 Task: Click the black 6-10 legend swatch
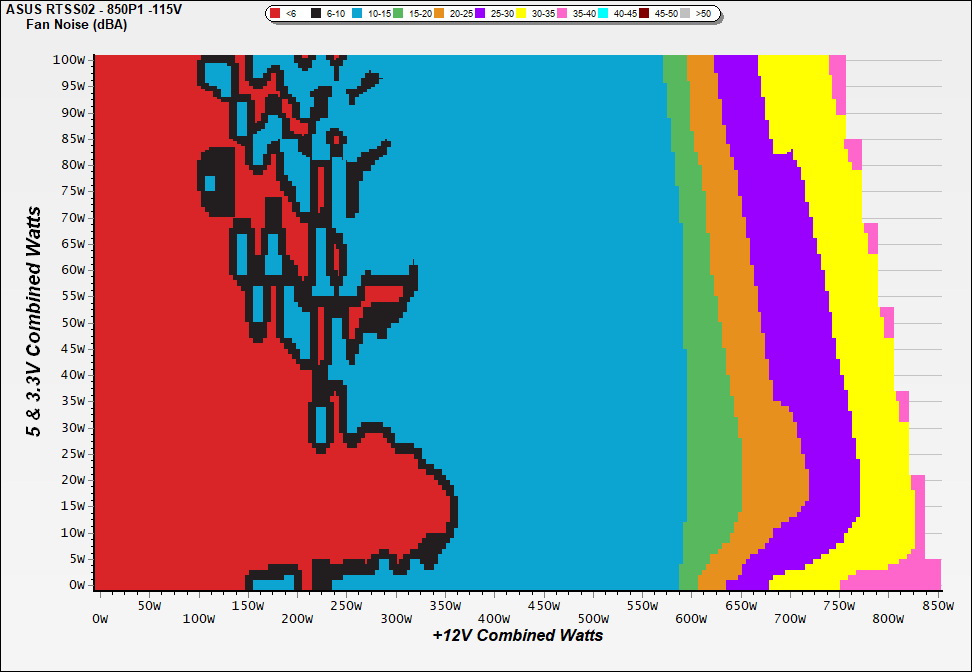tap(316, 14)
